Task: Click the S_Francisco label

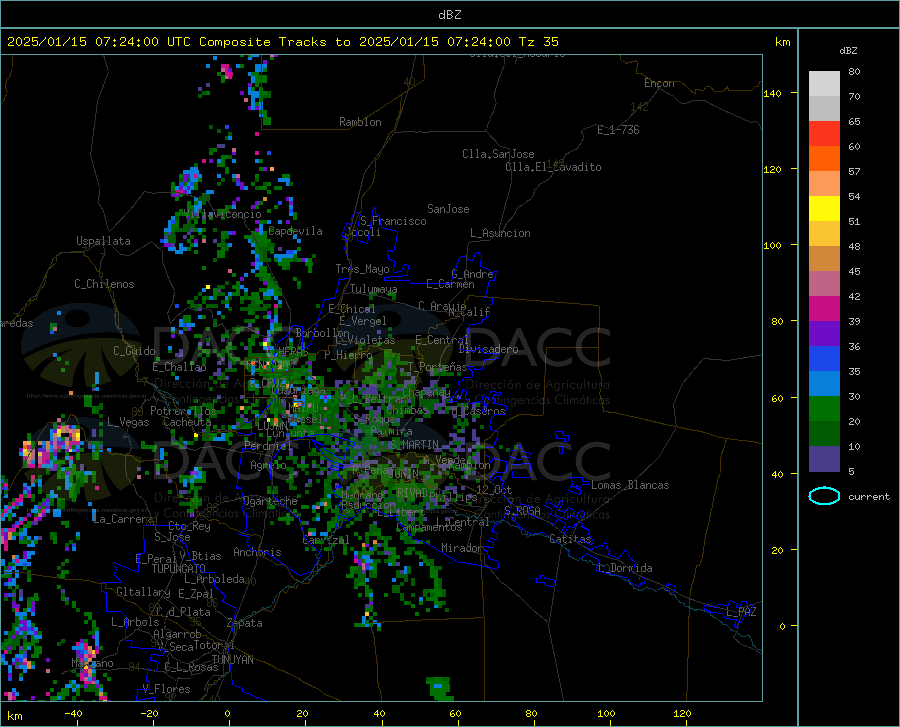Action: pyautogui.click(x=393, y=221)
